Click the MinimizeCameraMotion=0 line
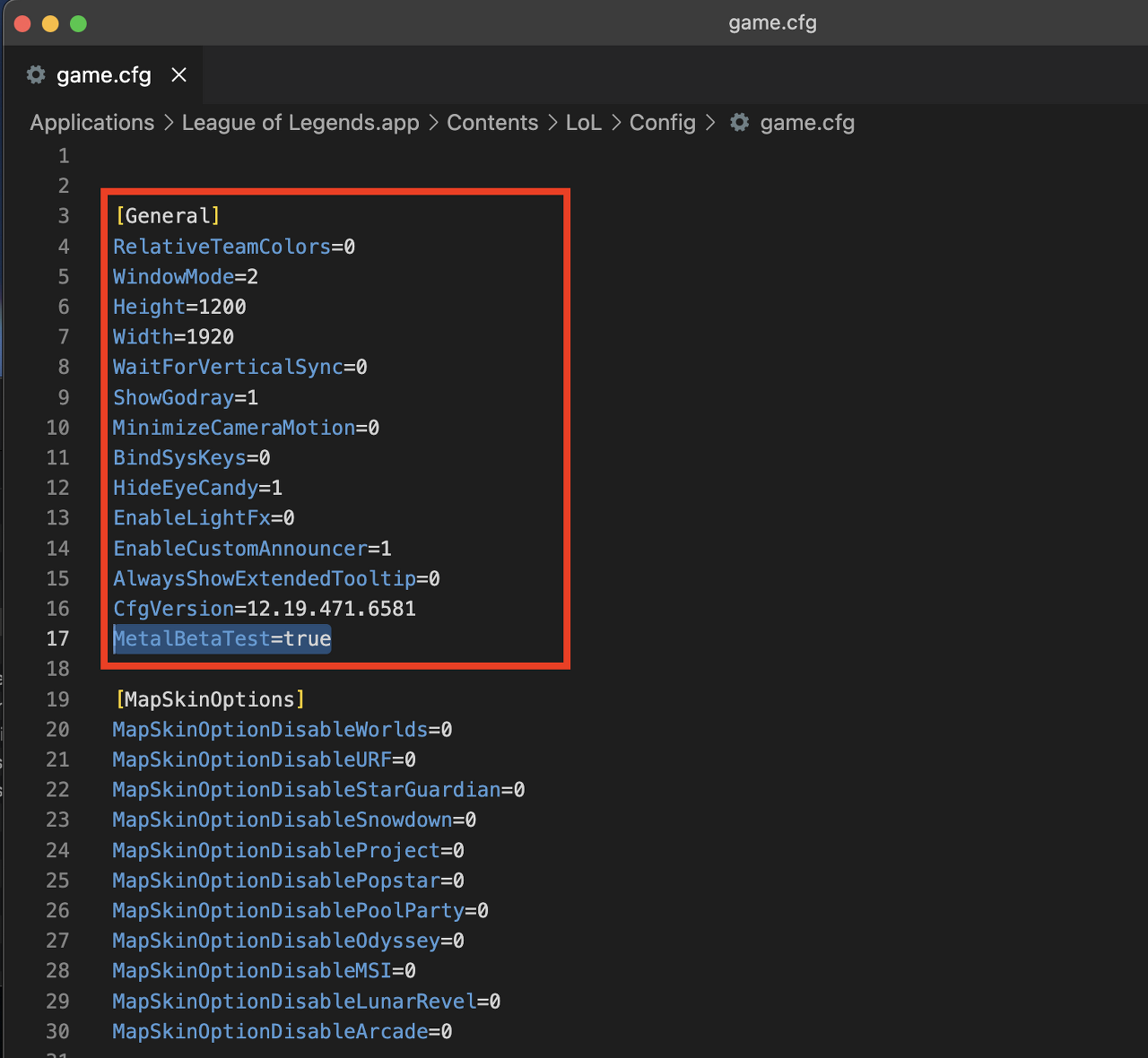The image size is (1148, 1058). click(x=246, y=428)
